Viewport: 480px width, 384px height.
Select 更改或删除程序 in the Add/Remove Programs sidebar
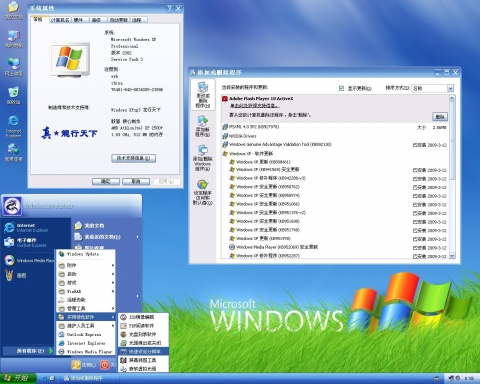point(203,95)
